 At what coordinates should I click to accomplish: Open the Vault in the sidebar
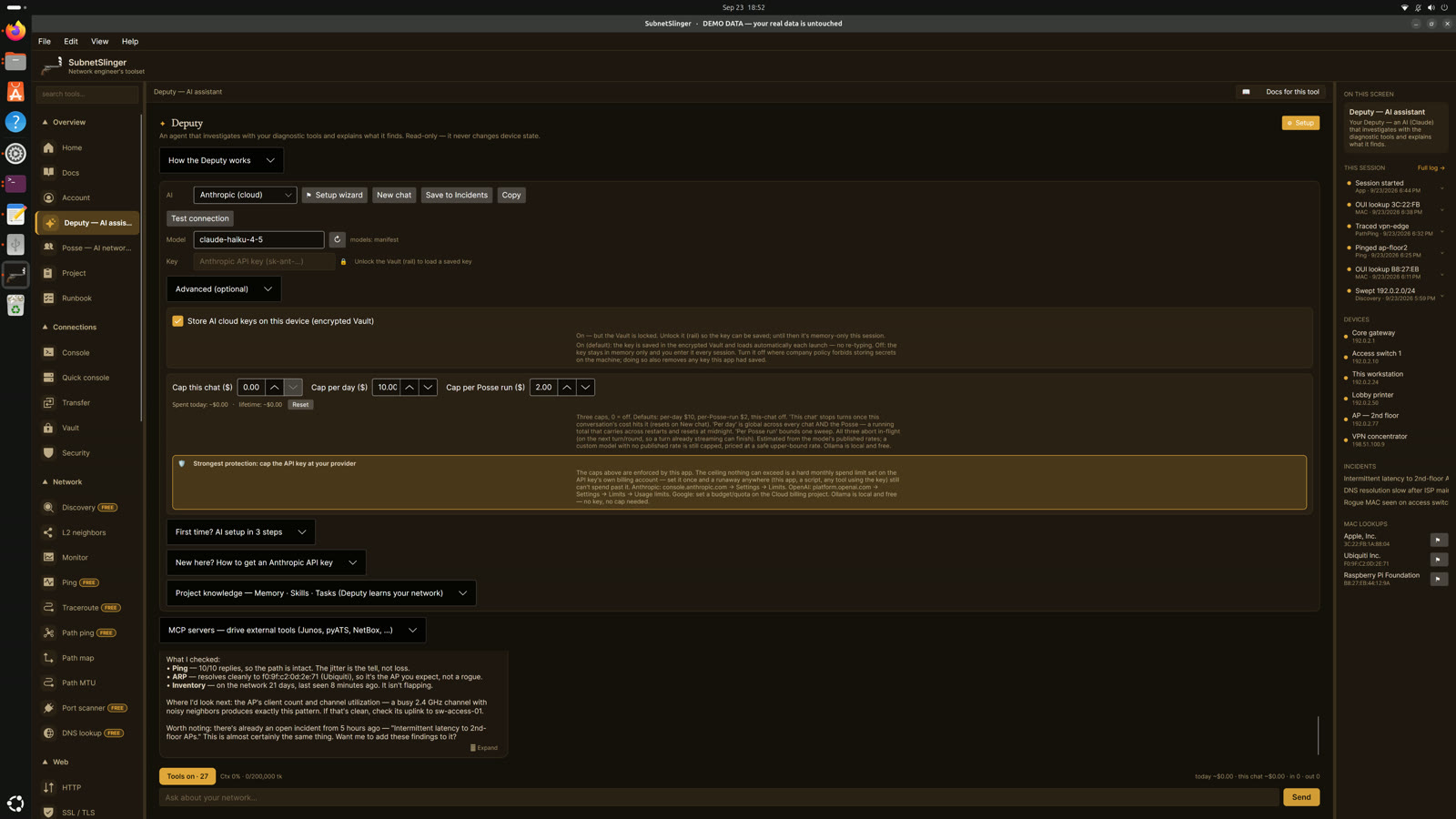87,428
